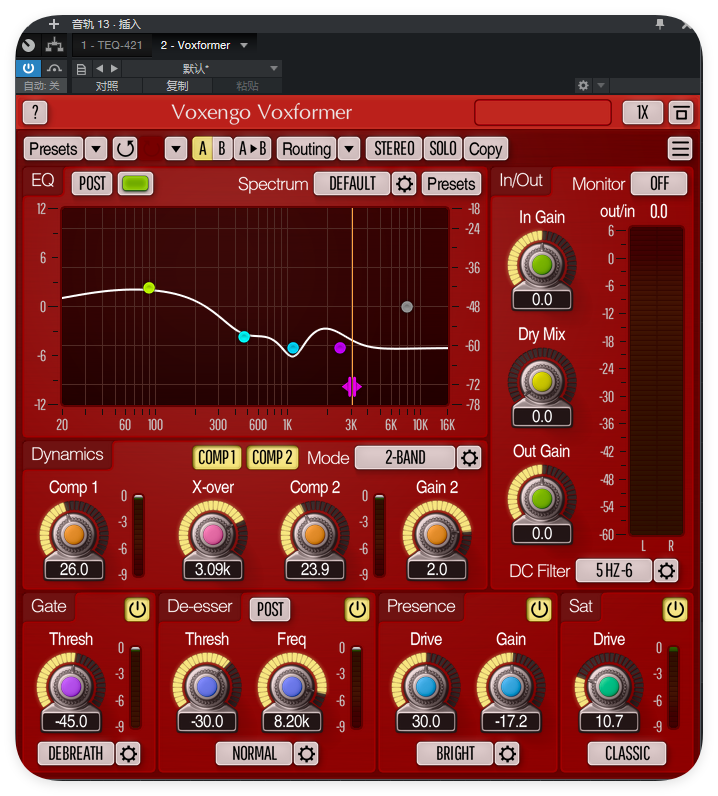Viewport: 718px width, 796px height.
Task: Click the 对照 compare menu item
Action: (107, 86)
